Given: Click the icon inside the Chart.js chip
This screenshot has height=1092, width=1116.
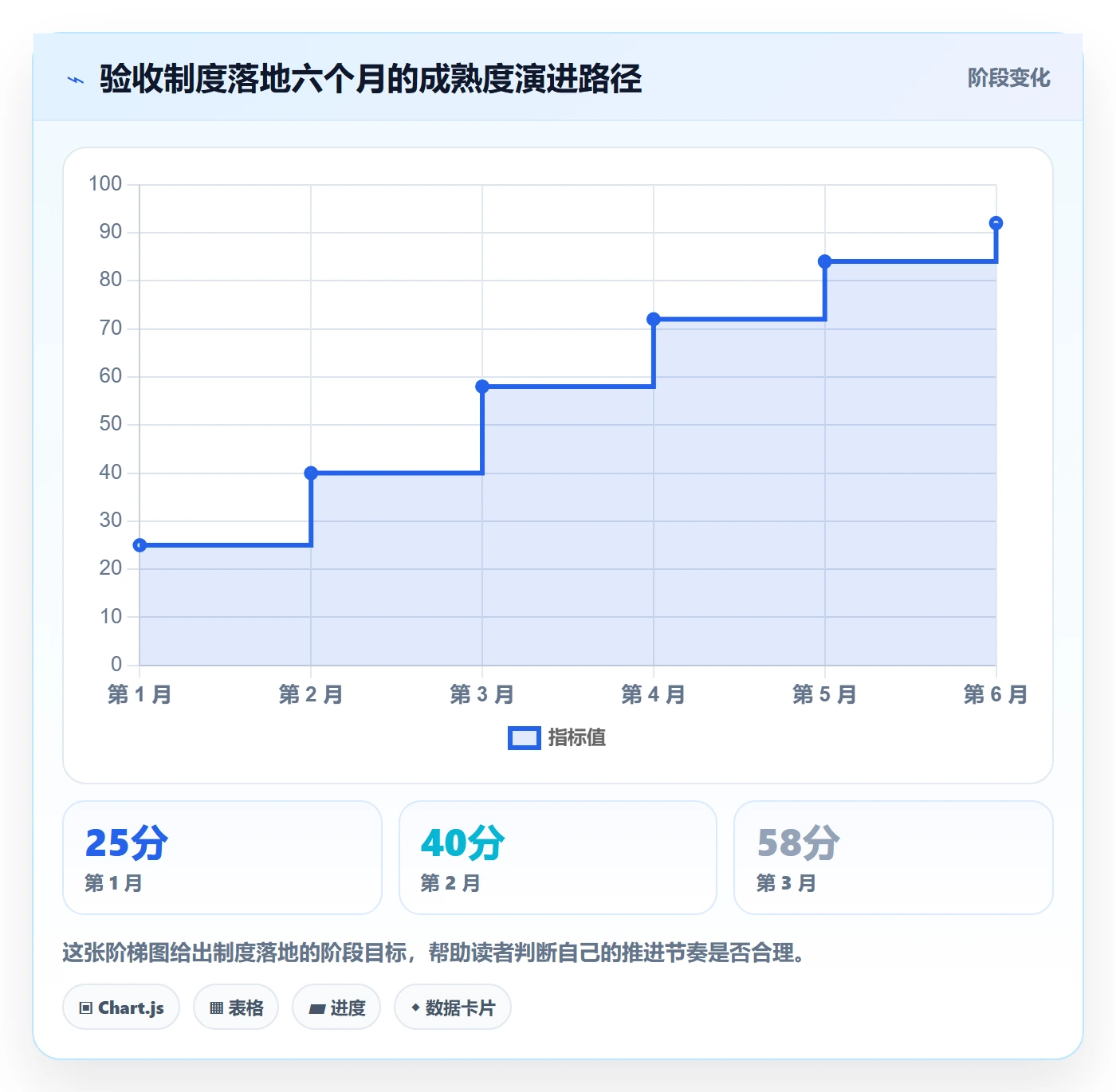Looking at the screenshot, I should coord(86,1008).
